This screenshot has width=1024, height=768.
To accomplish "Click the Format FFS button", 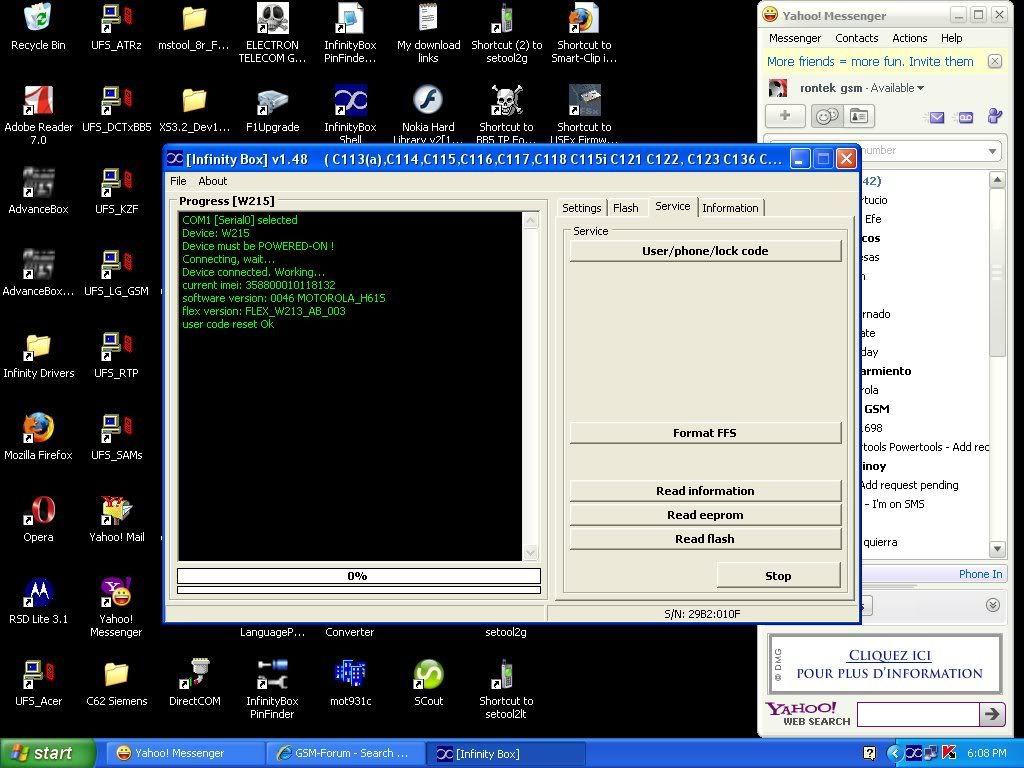I will click(x=705, y=433).
